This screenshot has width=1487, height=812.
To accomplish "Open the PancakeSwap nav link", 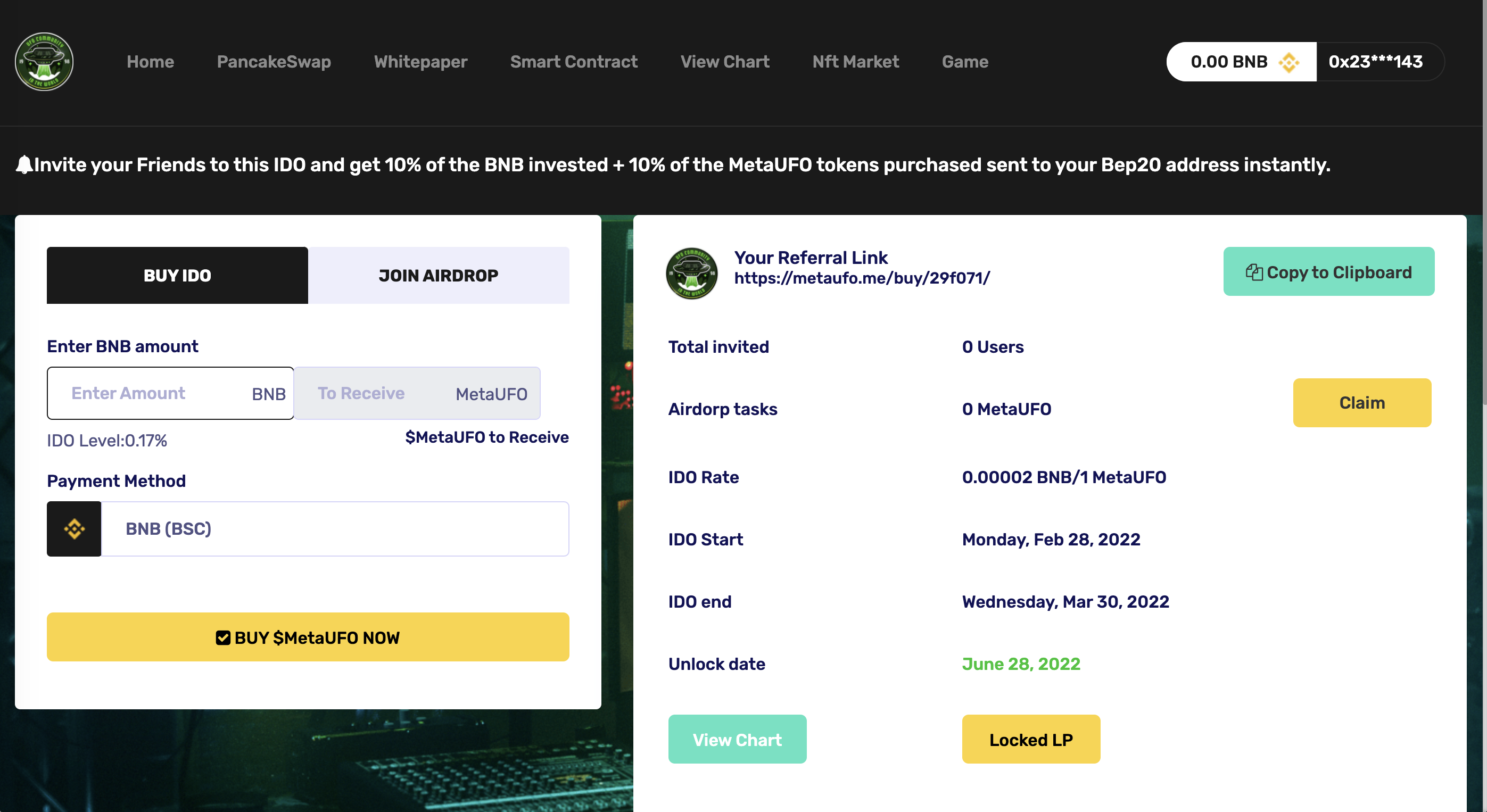I will point(274,62).
